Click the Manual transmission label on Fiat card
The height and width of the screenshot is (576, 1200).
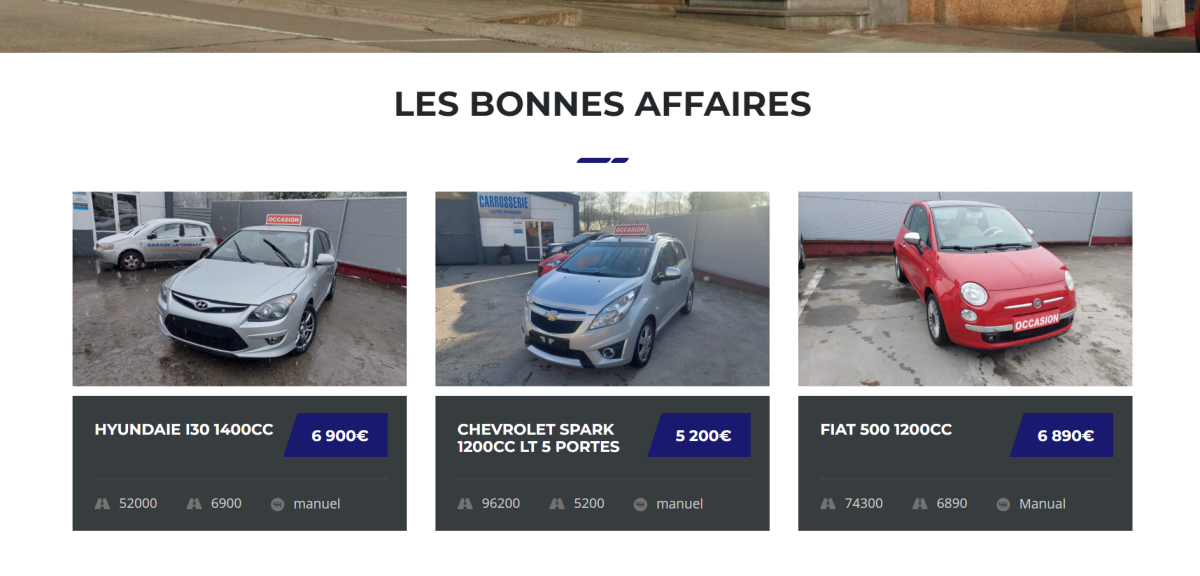tap(1042, 504)
